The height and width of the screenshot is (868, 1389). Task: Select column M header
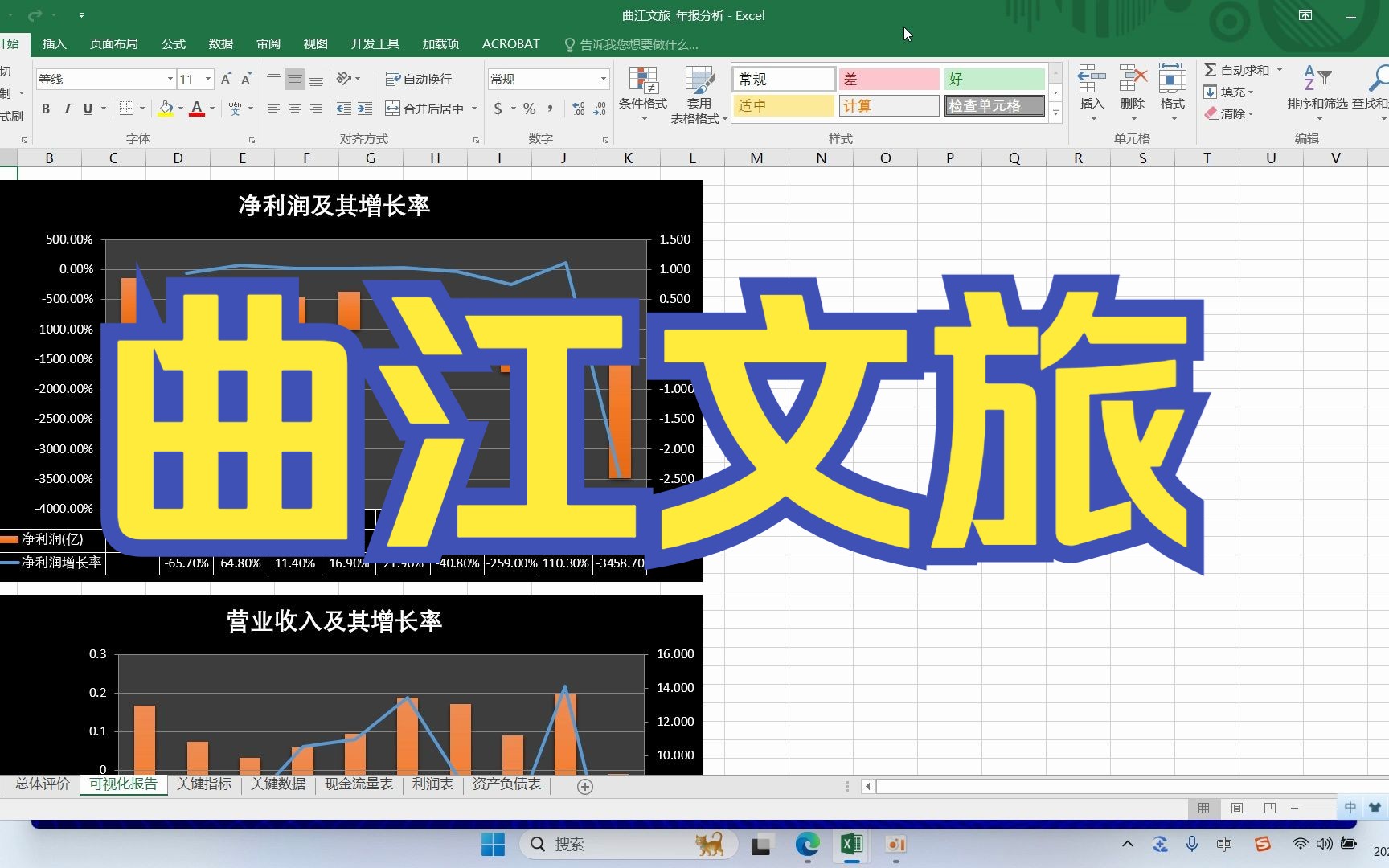tap(756, 158)
